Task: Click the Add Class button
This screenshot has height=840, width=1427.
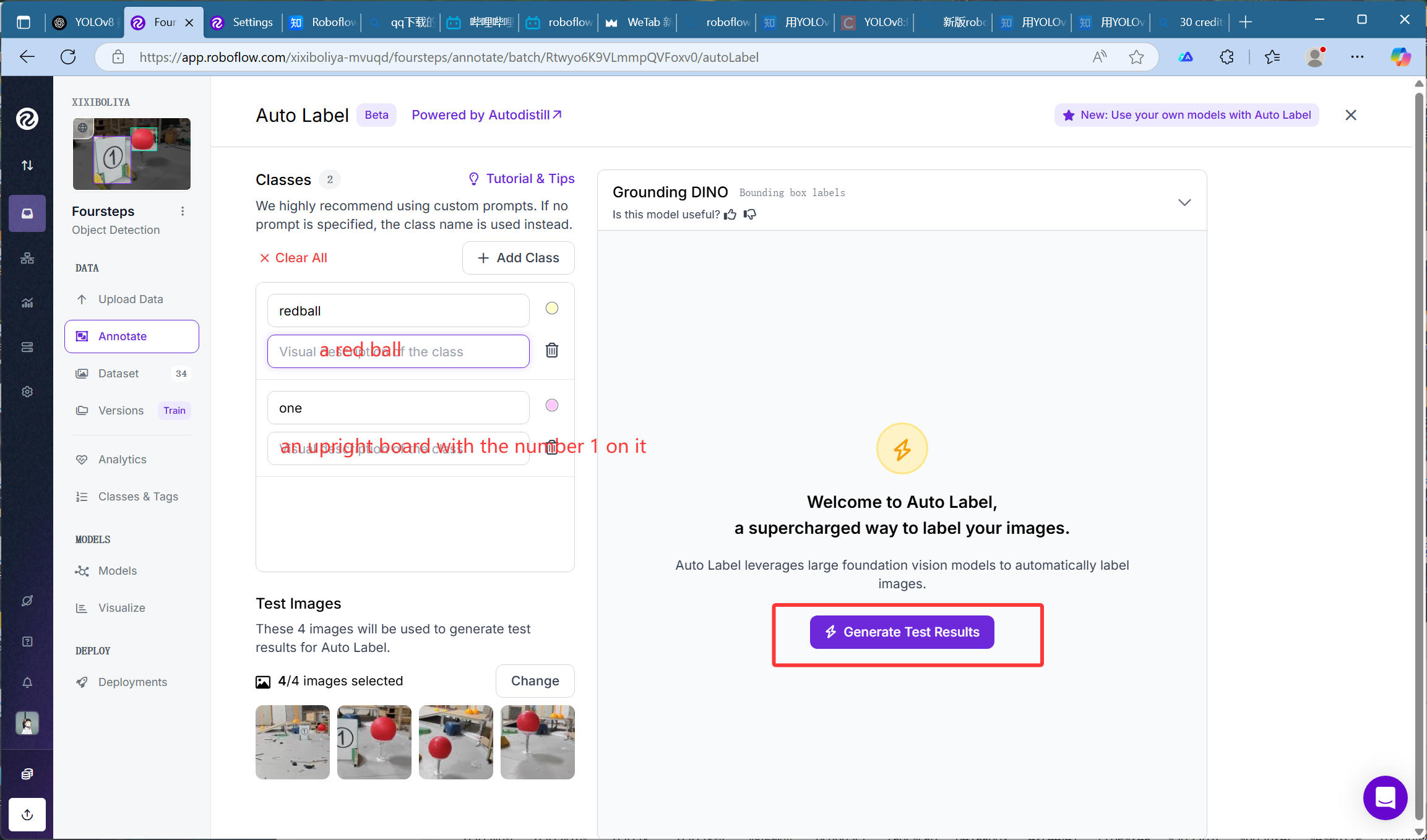Action: 519,258
